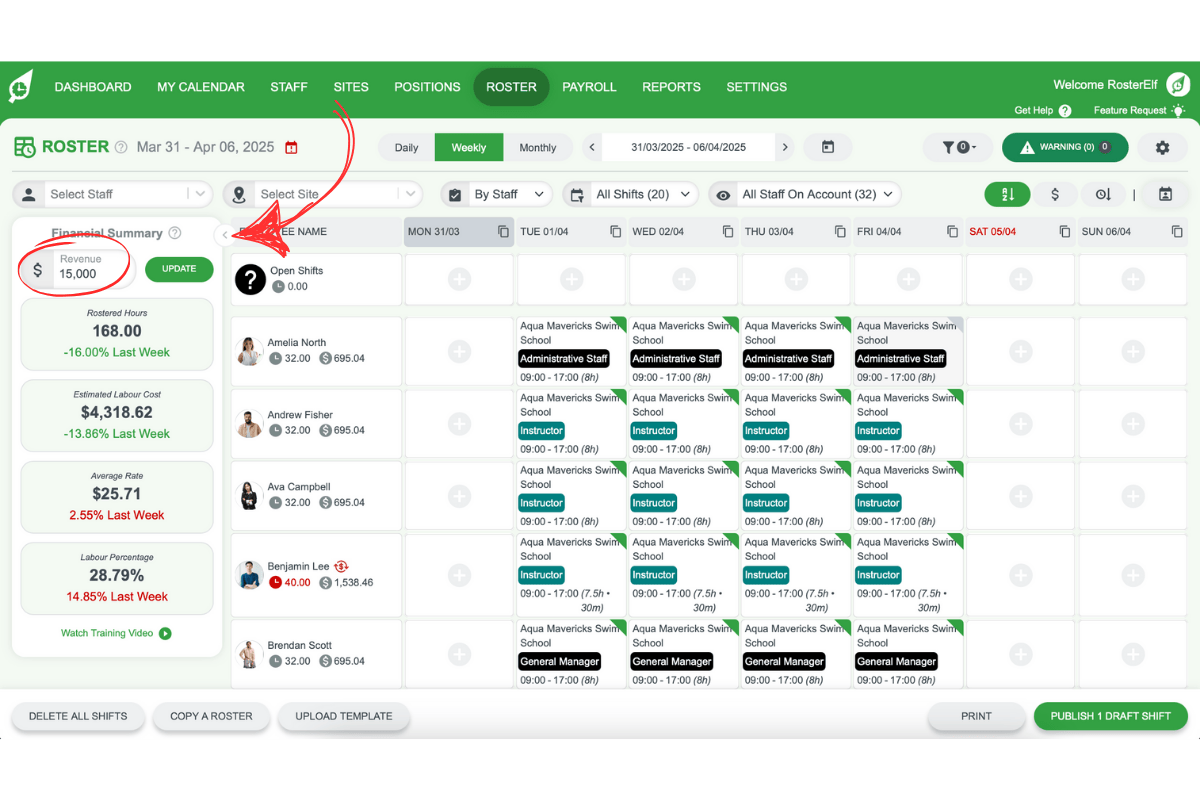Click the staff calendar icon near sort options
This screenshot has width=1200, height=800.
pos(1165,194)
